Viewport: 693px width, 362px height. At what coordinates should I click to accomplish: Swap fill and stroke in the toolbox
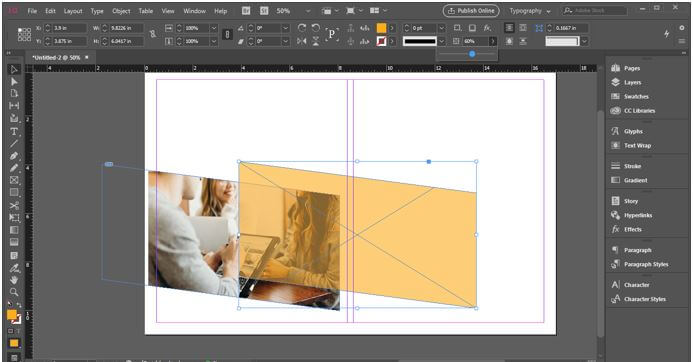coord(19,305)
